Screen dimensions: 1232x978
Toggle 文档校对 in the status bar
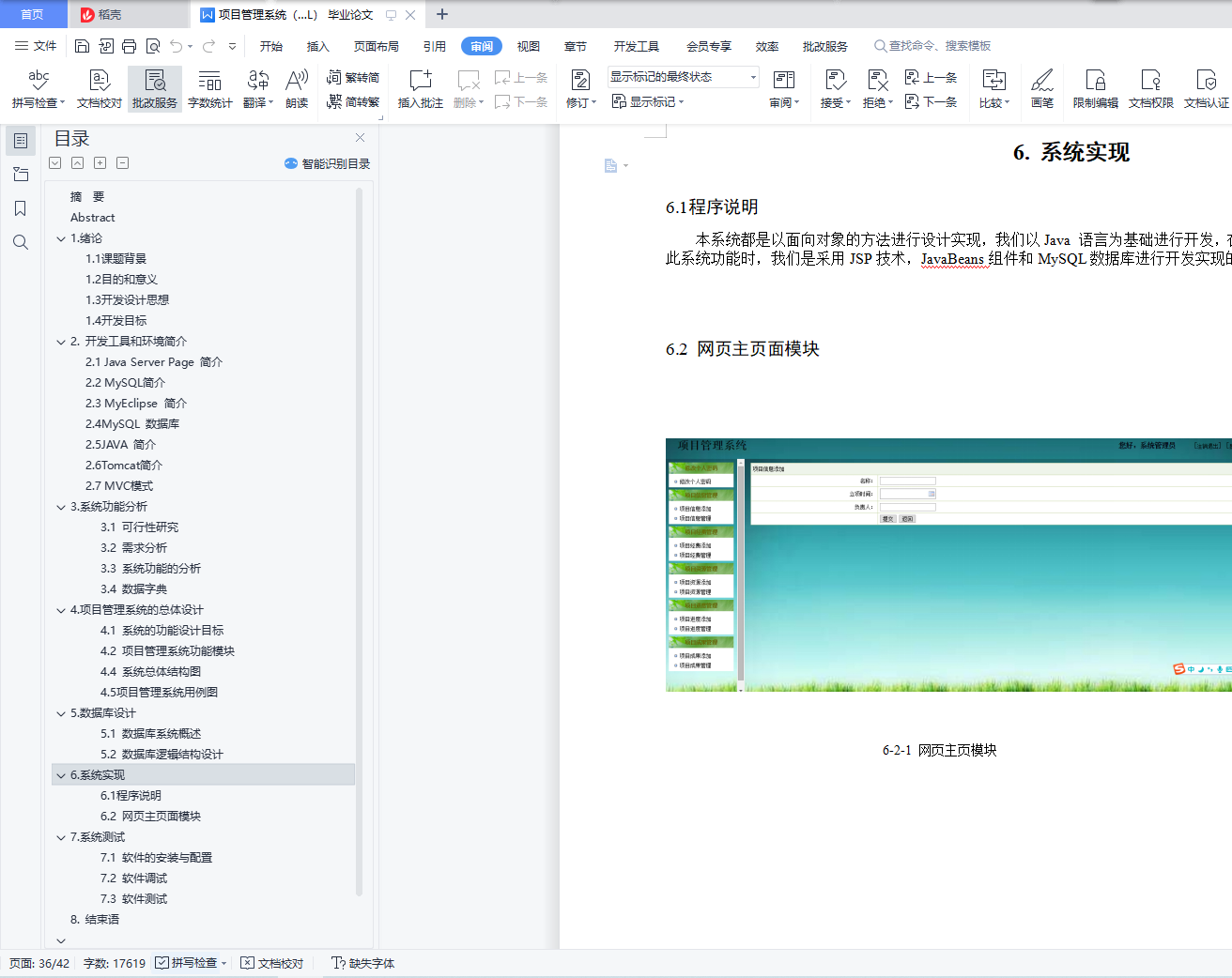click(x=272, y=963)
